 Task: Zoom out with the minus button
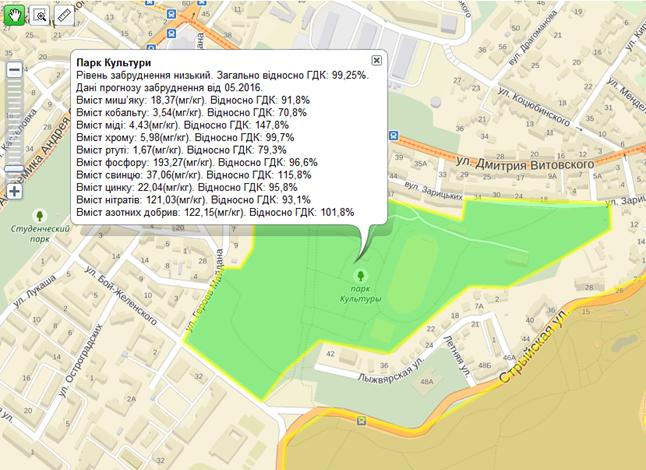[14, 70]
